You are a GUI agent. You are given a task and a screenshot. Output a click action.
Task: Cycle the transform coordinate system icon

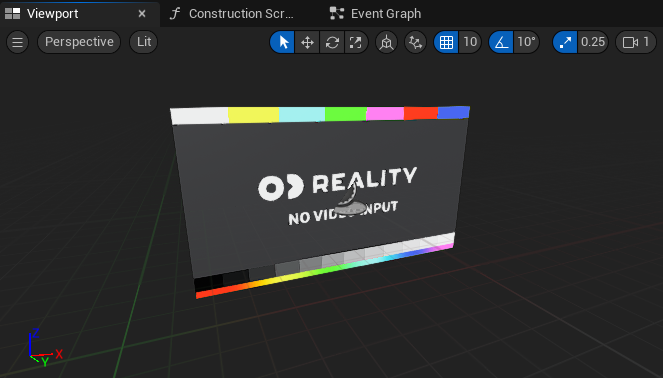click(386, 42)
